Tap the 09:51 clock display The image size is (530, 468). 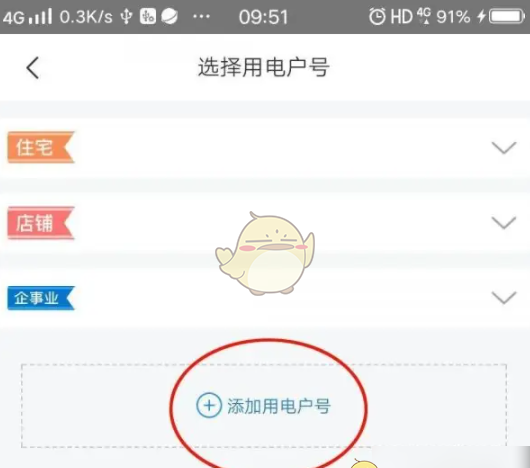(x=263, y=17)
